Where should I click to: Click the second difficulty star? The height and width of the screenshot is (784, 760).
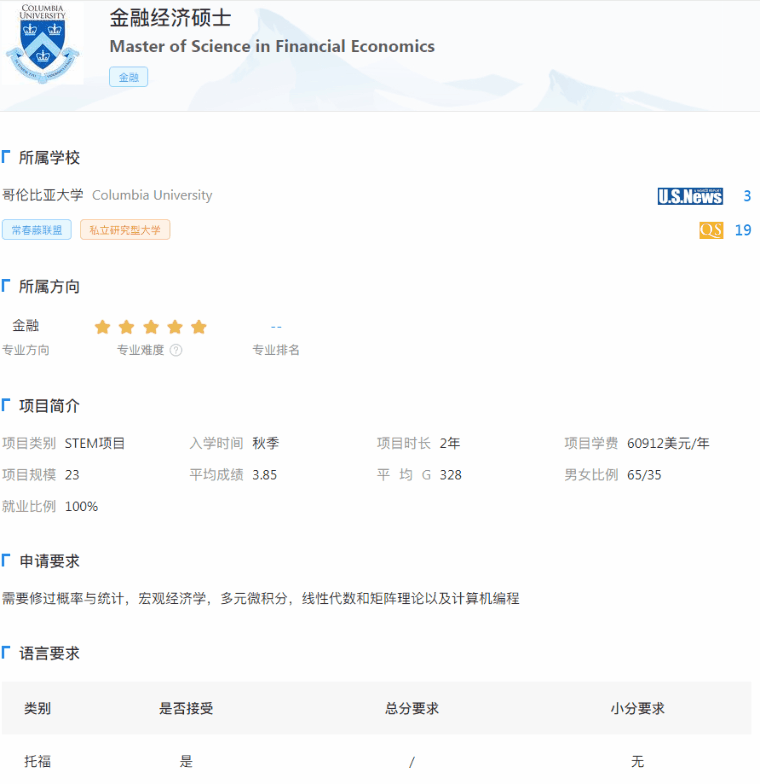(126, 327)
